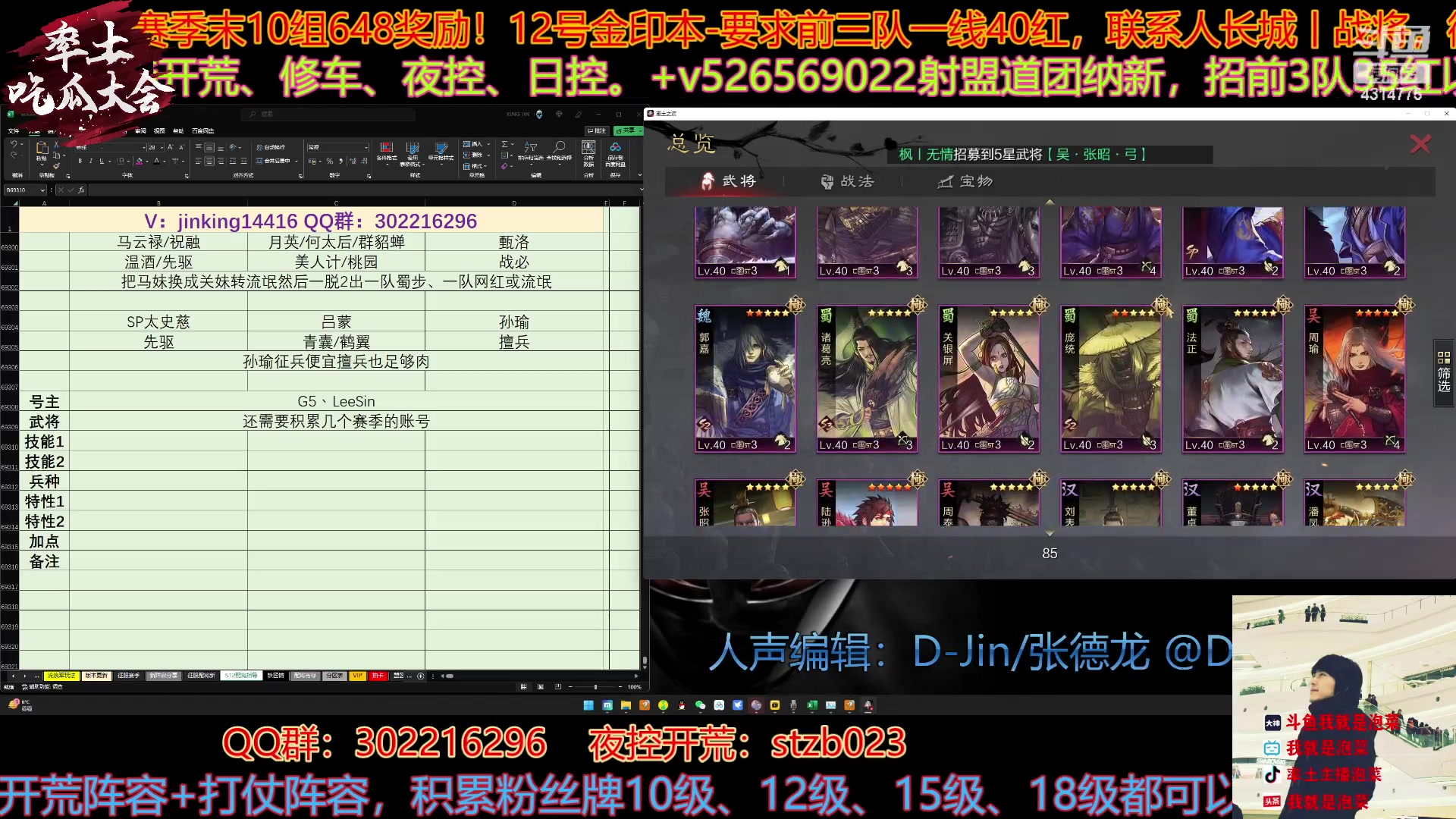This screenshot has height=819, width=1456.
Task: Select the font color icon
Action: coord(156,161)
